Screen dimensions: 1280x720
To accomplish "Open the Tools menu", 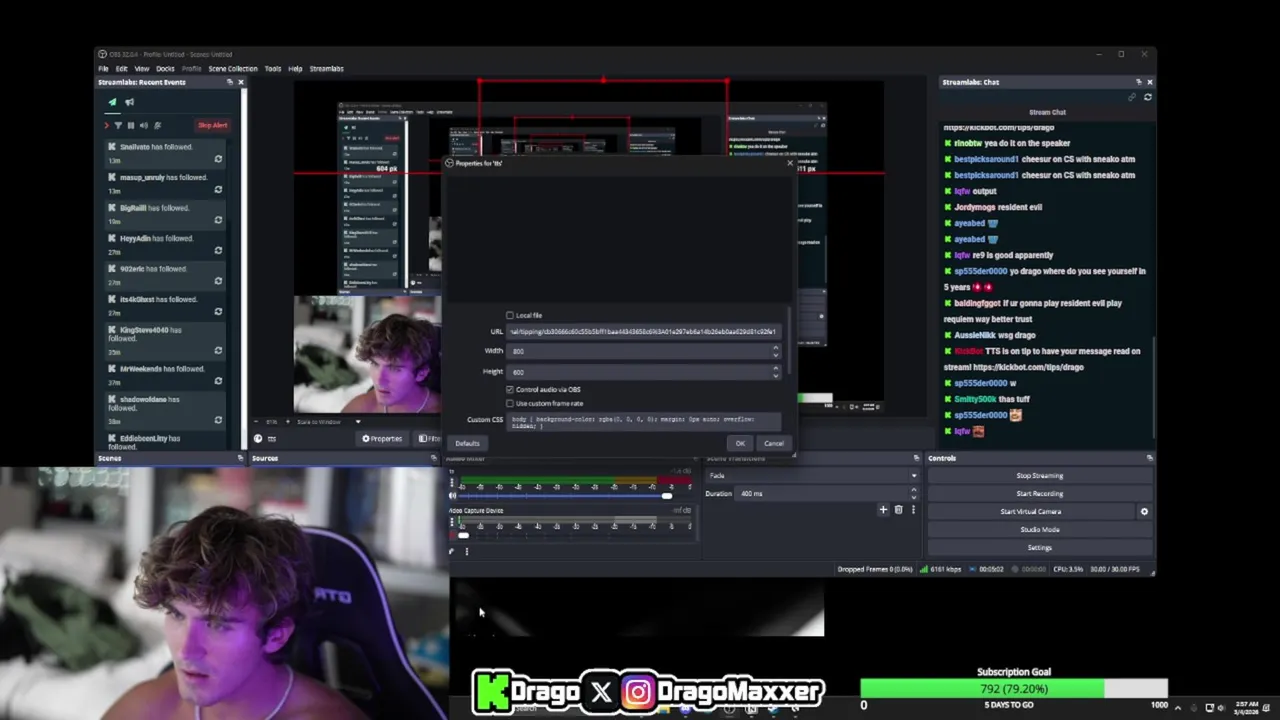I will [273, 69].
